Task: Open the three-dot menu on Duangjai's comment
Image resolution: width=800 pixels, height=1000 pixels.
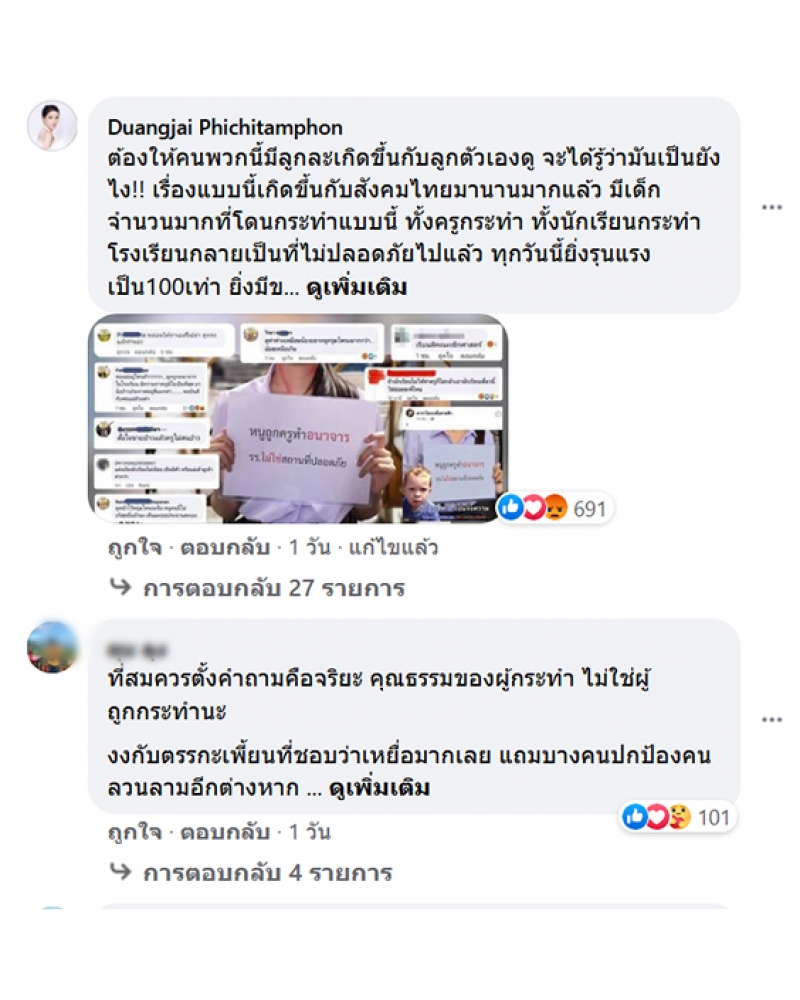Action: coord(771,207)
